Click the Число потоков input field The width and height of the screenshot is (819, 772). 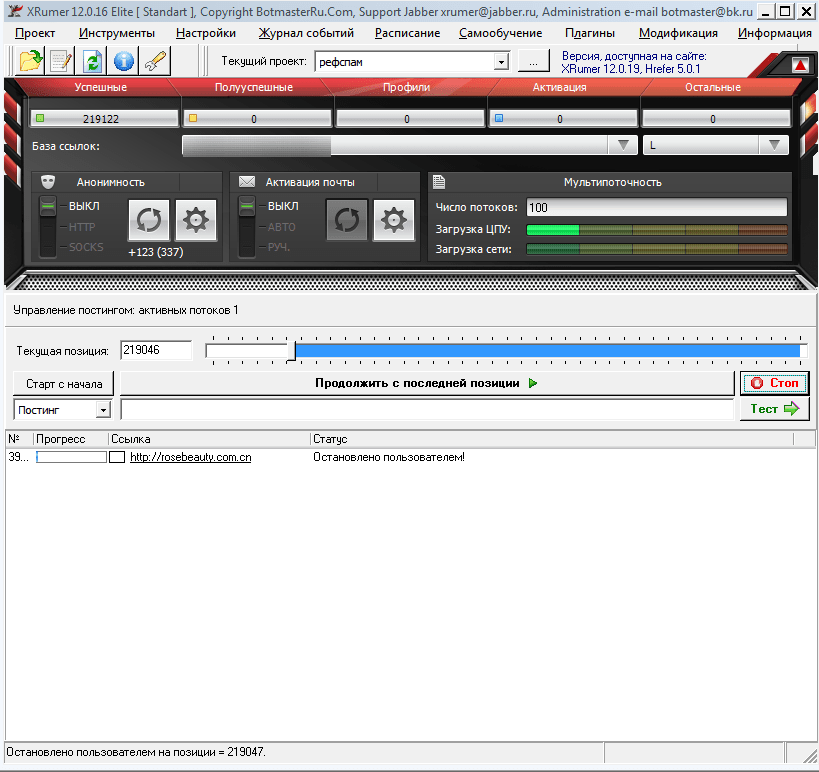coord(657,207)
